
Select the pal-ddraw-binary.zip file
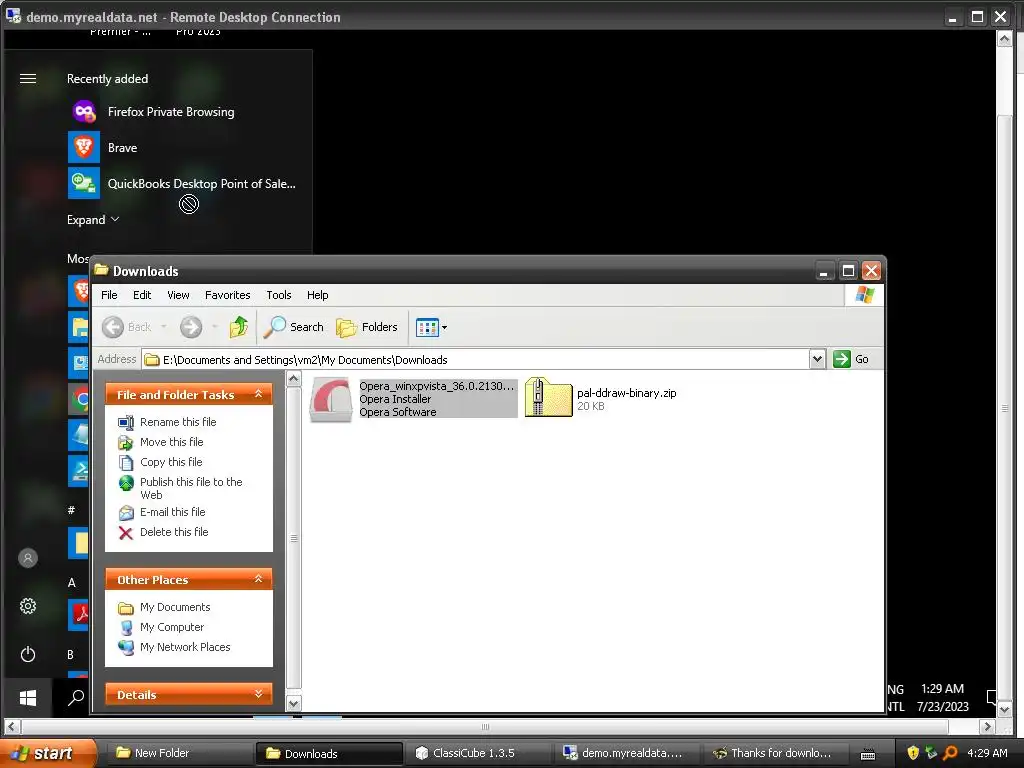click(601, 398)
